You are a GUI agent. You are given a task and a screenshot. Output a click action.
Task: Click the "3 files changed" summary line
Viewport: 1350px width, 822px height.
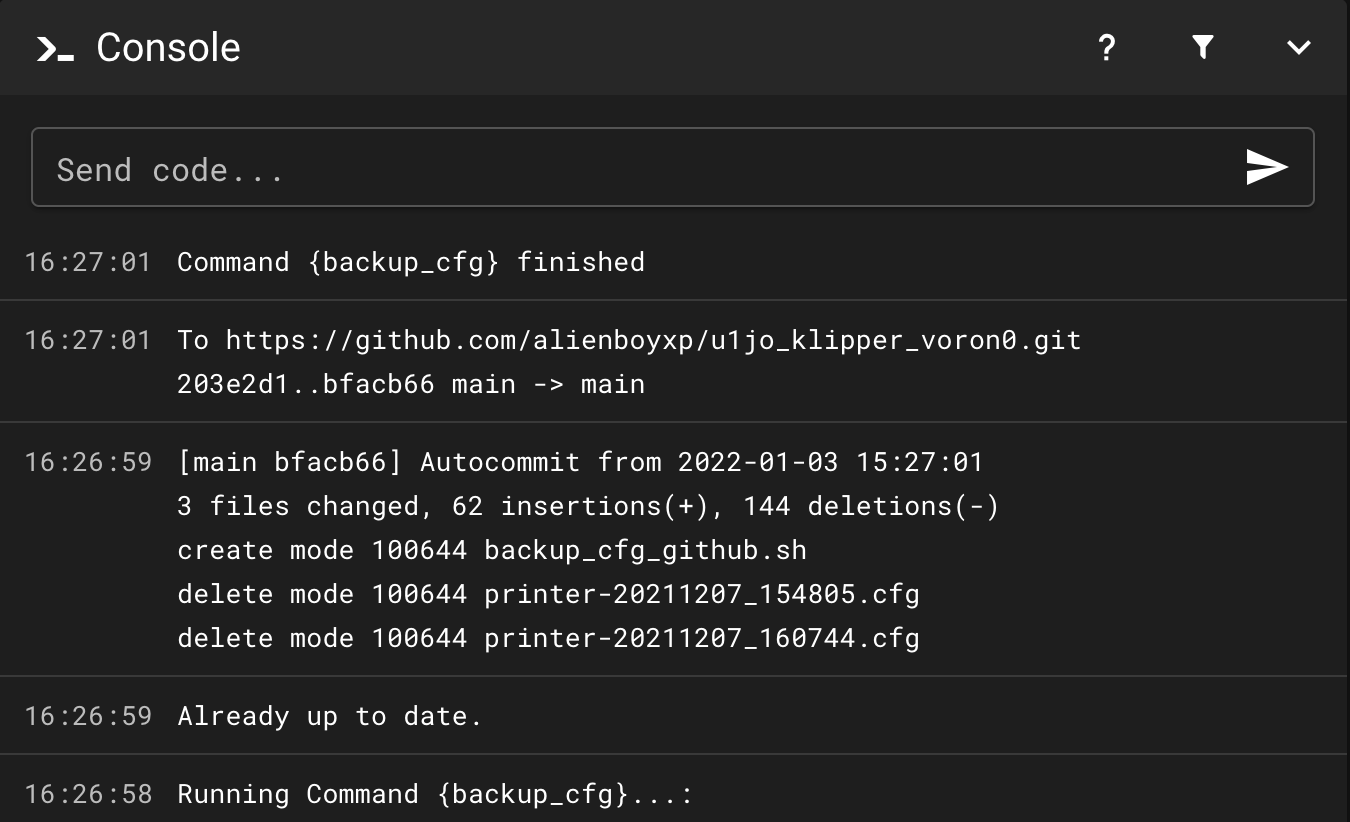[x=588, y=506]
